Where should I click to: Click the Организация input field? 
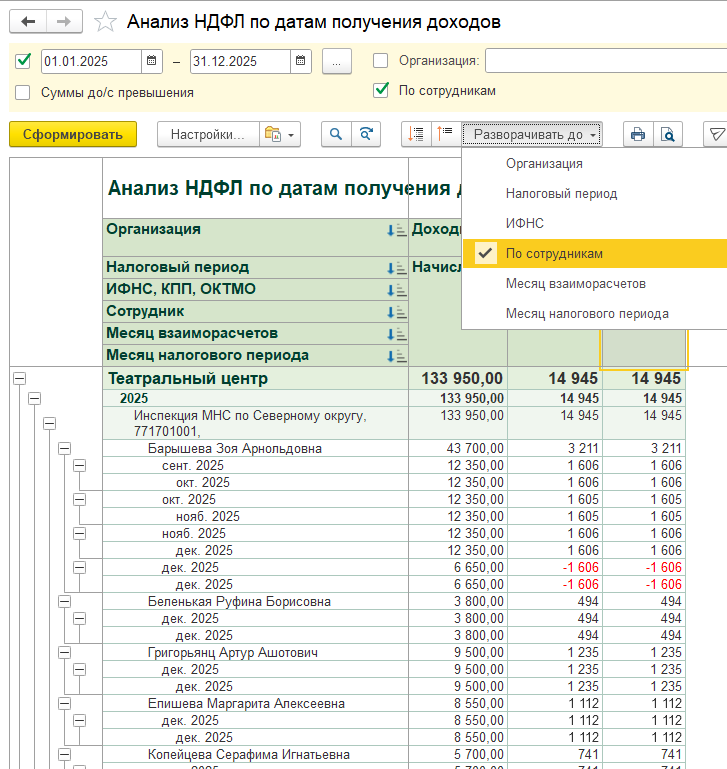(x=605, y=61)
